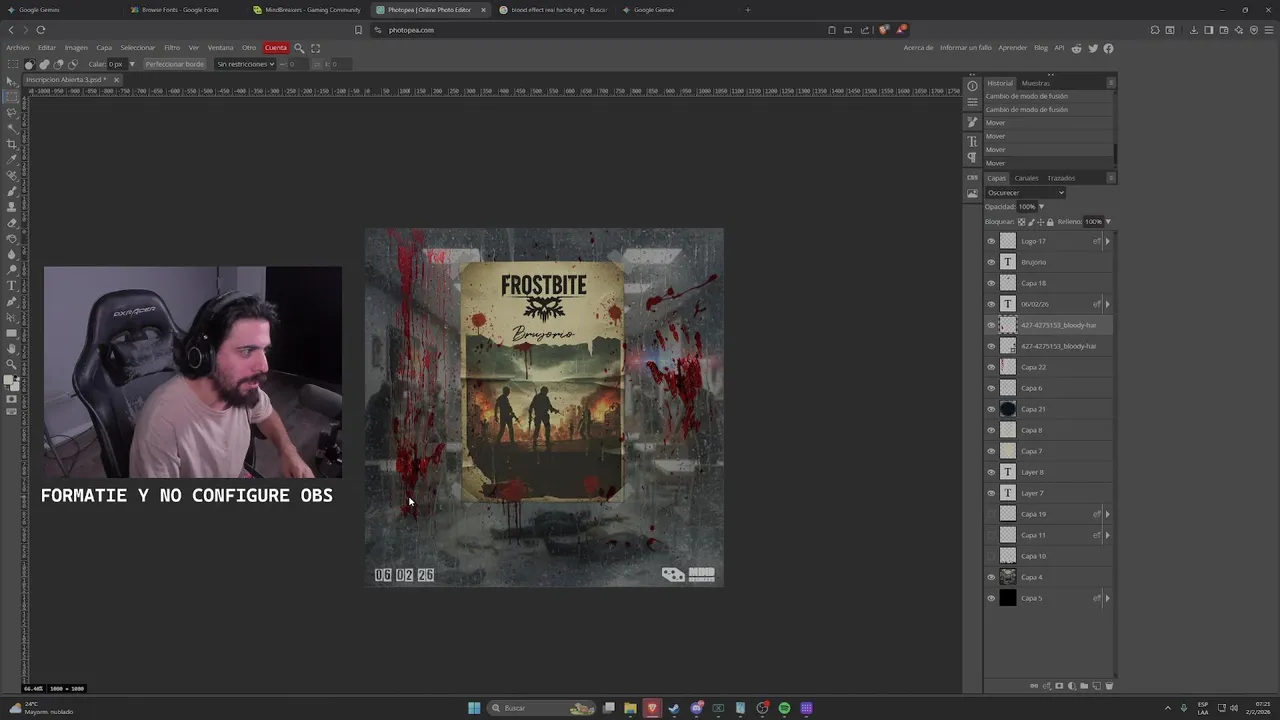Switch to the Canales tab

pyautogui.click(x=1027, y=178)
